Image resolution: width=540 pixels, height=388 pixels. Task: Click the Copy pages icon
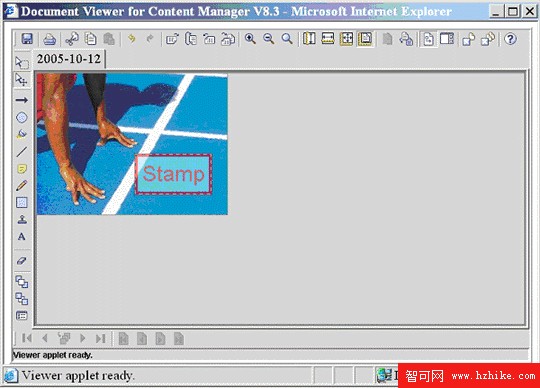pyautogui.click(x=91, y=39)
